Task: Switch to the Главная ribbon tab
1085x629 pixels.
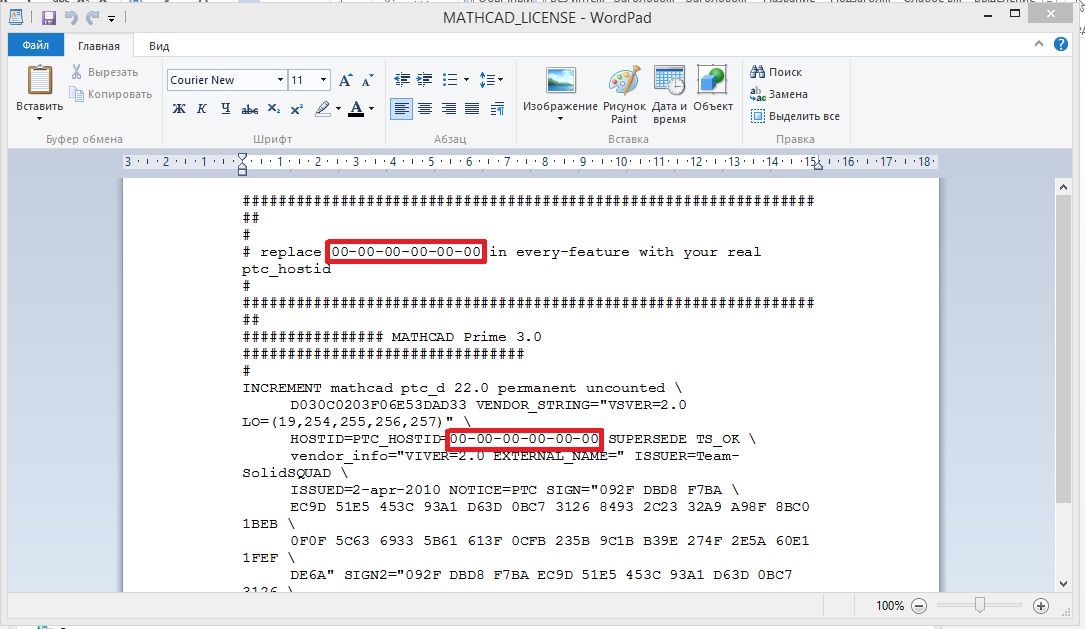Action: tap(99, 46)
